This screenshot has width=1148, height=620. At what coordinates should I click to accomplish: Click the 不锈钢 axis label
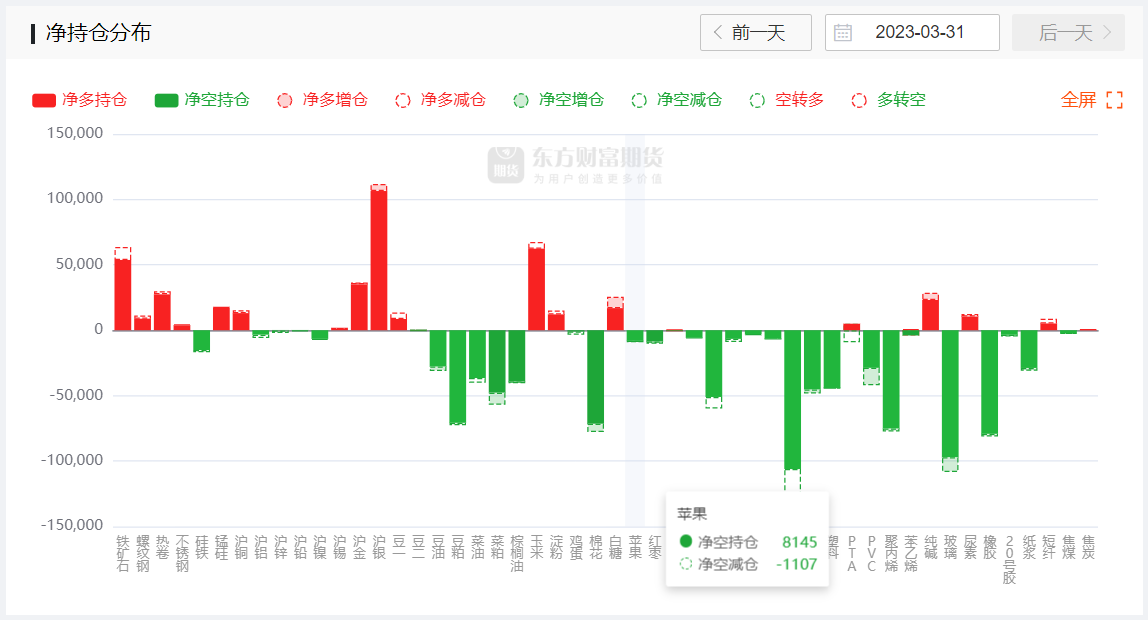coord(182,553)
